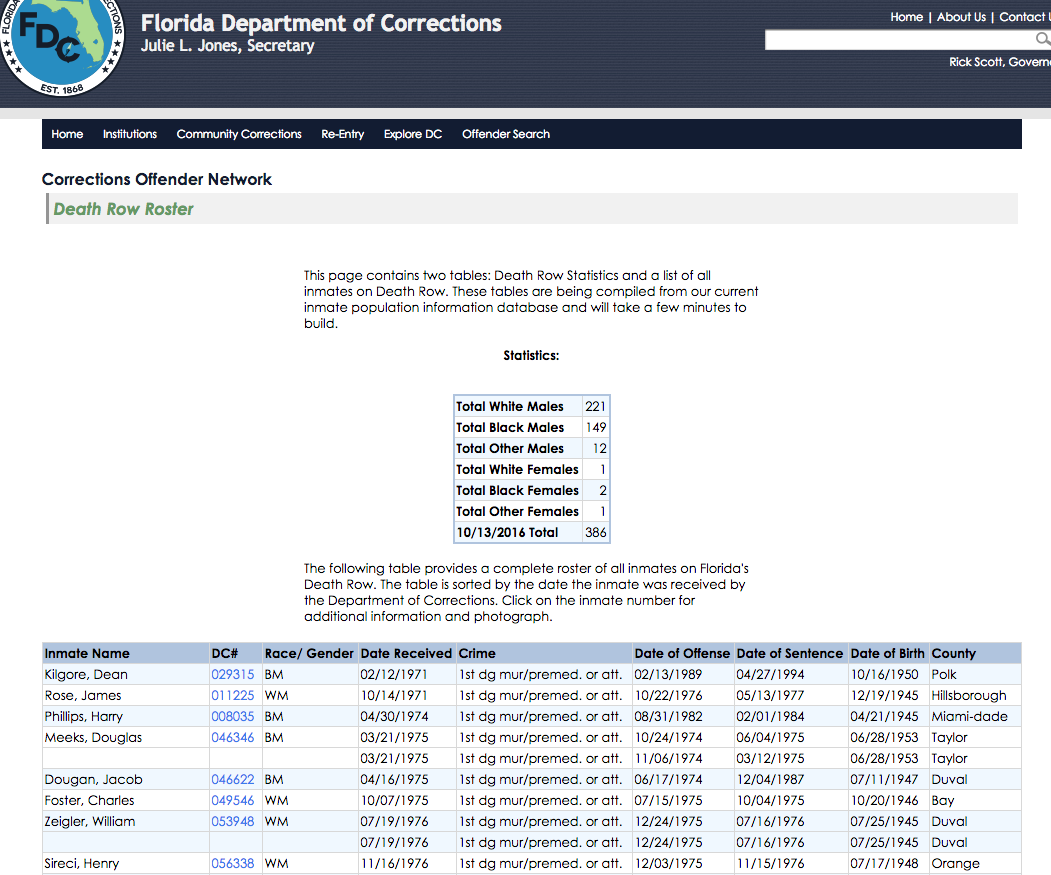This screenshot has width=1051, height=875.
Task: Click the Date of Sentence column header
Action: pyautogui.click(x=790, y=654)
